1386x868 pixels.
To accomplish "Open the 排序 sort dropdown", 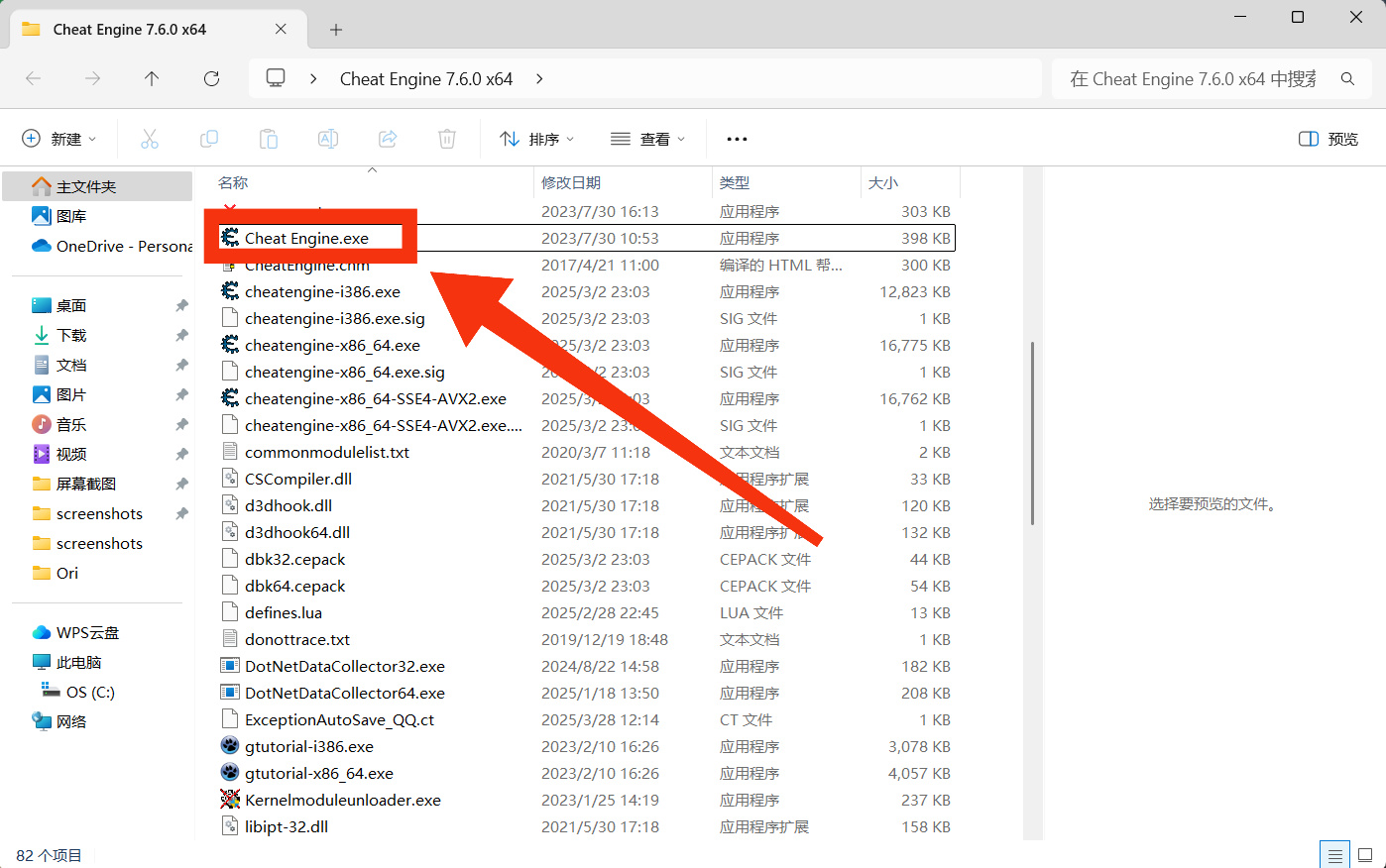I will click(x=537, y=139).
